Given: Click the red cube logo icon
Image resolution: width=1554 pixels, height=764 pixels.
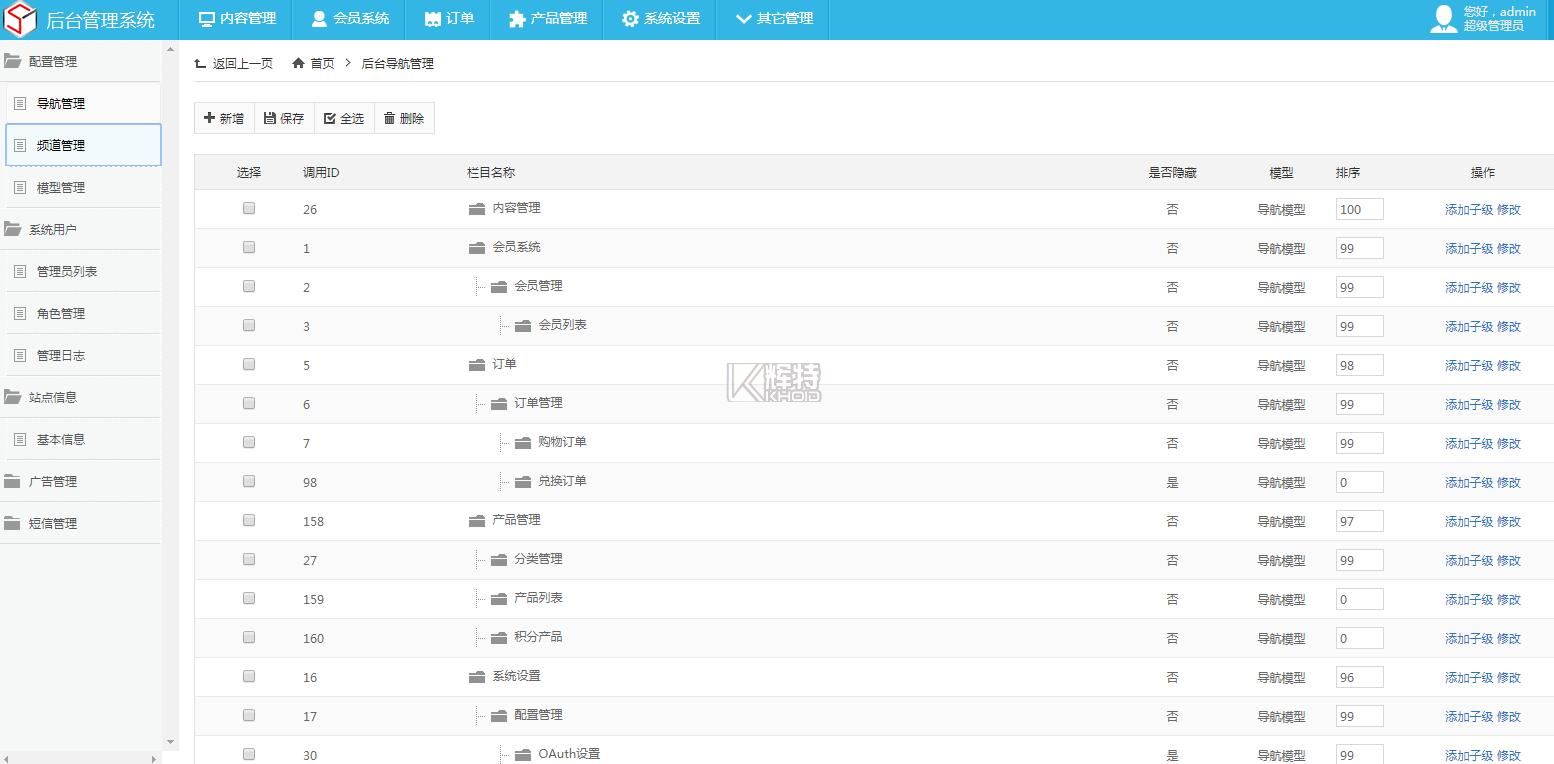Looking at the screenshot, I should pyautogui.click(x=21, y=19).
